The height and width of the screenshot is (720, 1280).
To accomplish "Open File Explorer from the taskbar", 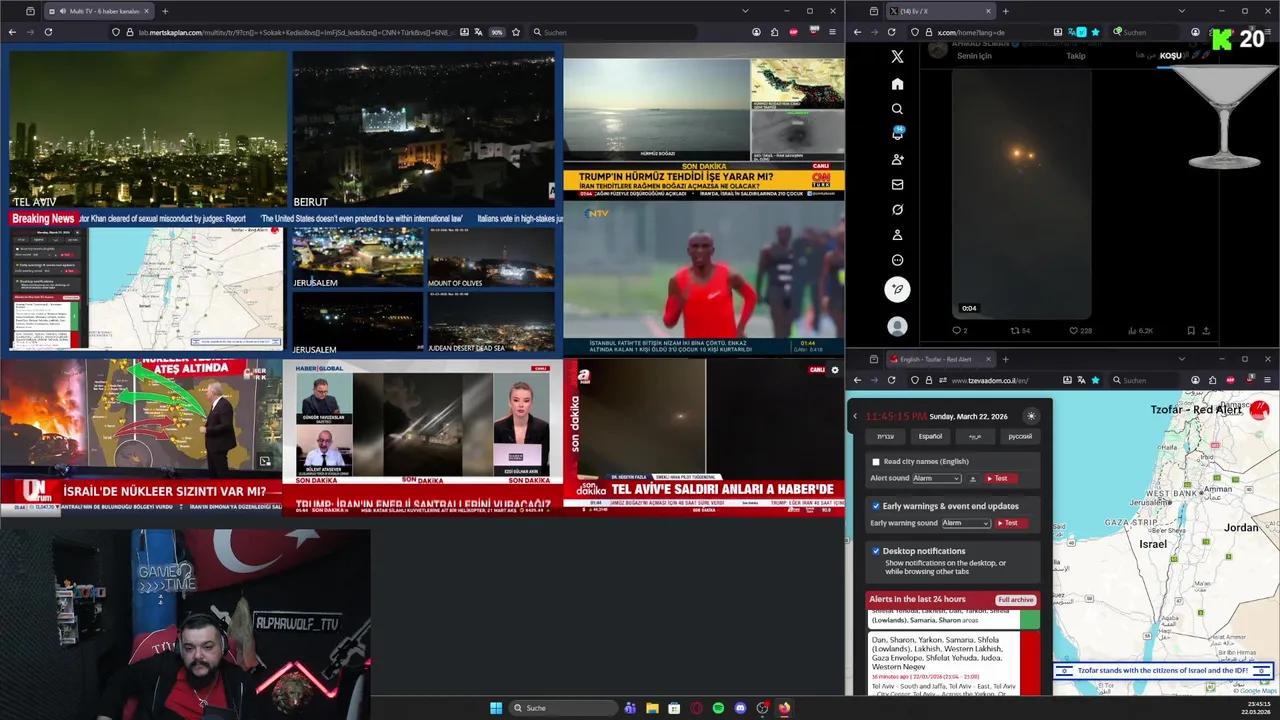I will pos(652,708).
